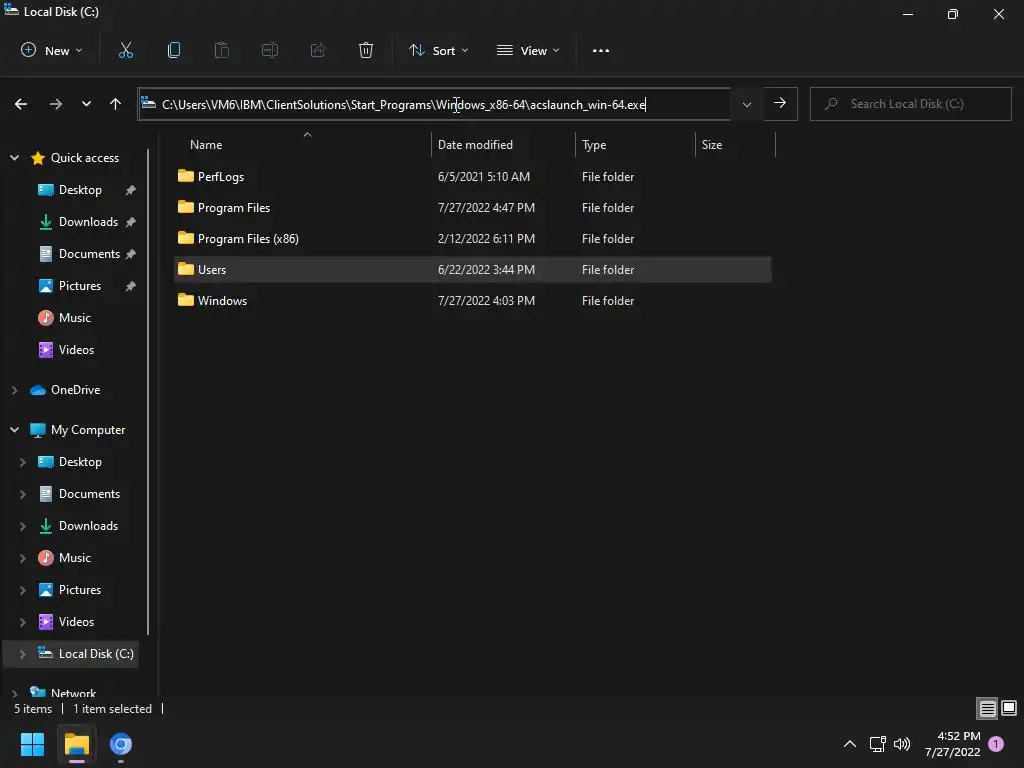Open pinned Pictures in Quick access
Screen dimensions: 1024x768
(80, 286)
